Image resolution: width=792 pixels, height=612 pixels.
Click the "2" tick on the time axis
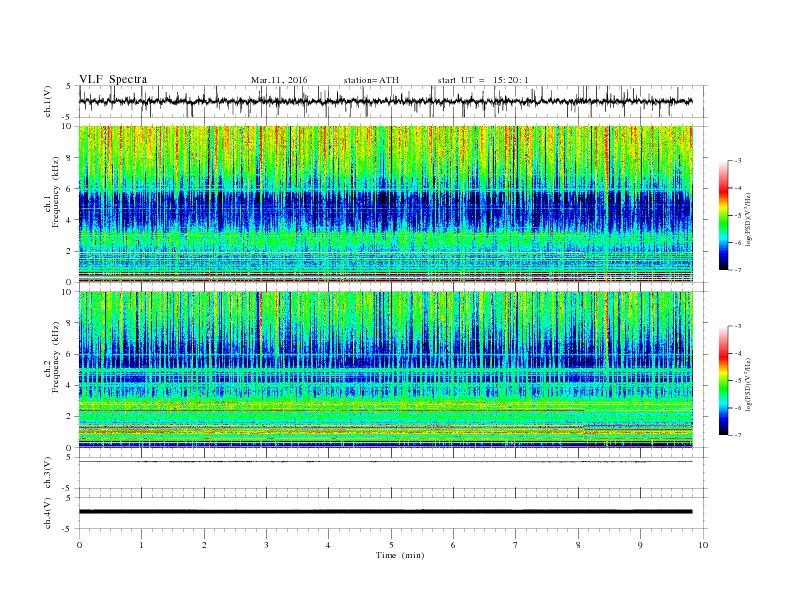click(204, 545)
